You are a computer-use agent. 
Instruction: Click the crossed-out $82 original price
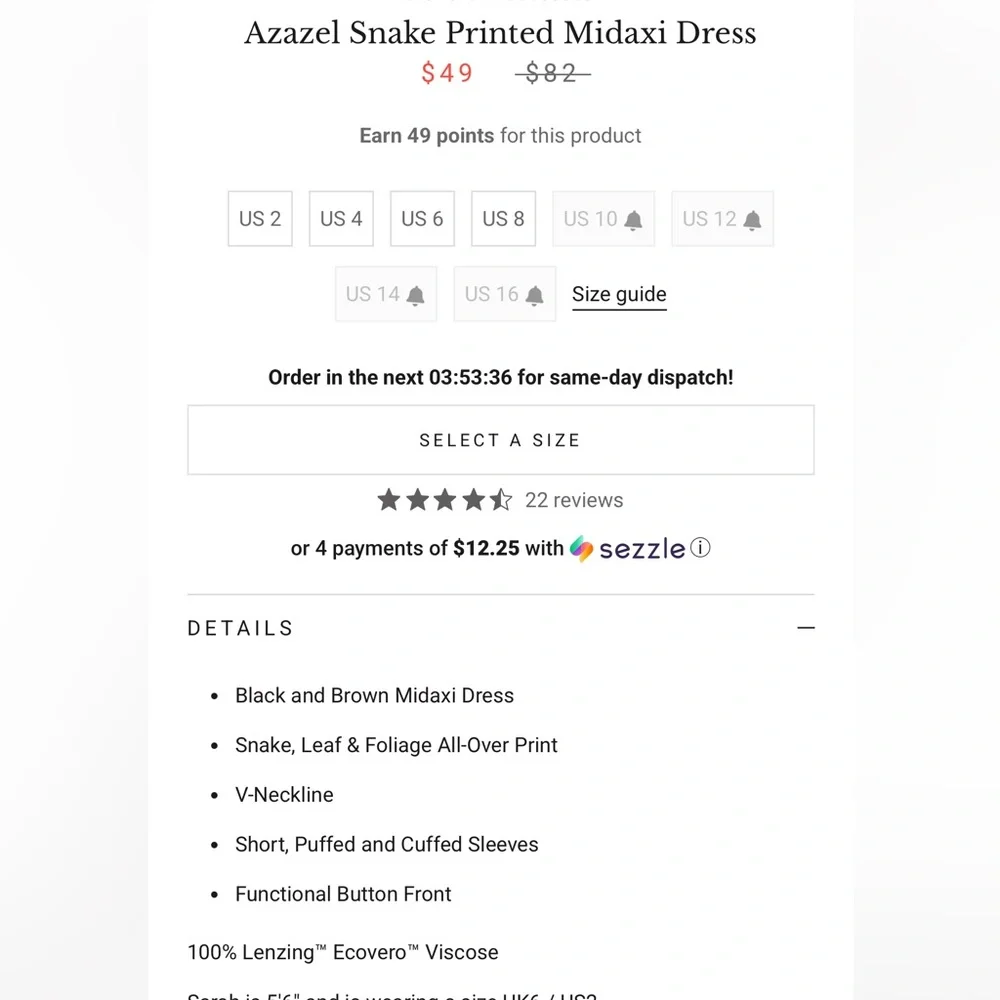(x=552, y=73)
